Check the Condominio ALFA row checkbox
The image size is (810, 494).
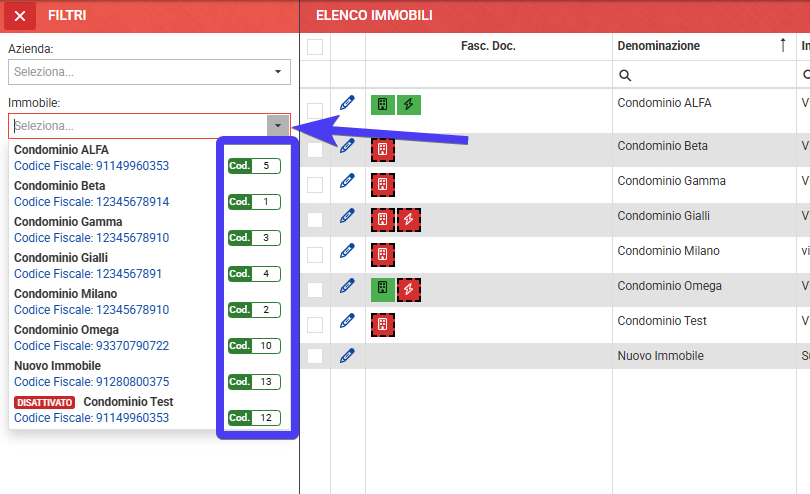(x=315, y=111)
